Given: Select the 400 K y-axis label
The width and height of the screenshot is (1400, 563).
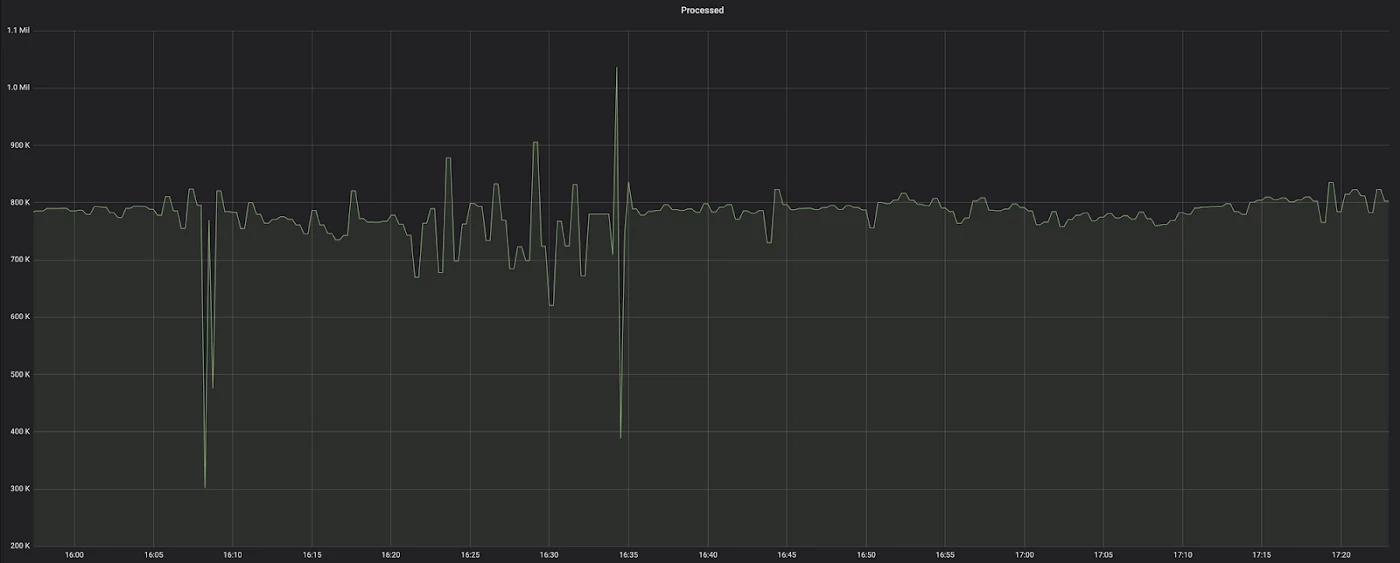Looking at the screenshot, I should pyautogui.click(x=20, y=431).
